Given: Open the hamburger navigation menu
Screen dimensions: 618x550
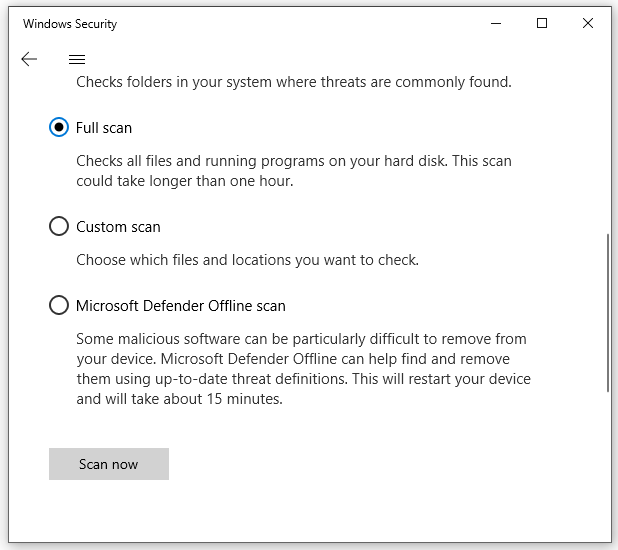Looking at the screenshot, I should (x=77, y=60).
